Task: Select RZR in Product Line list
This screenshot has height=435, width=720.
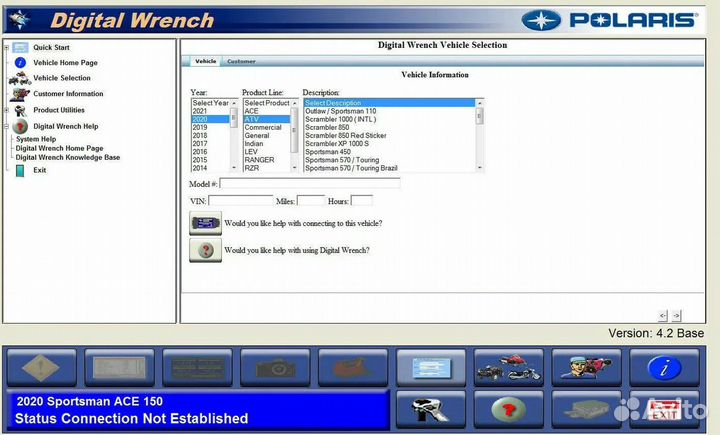Action: [x=267, y=168]
